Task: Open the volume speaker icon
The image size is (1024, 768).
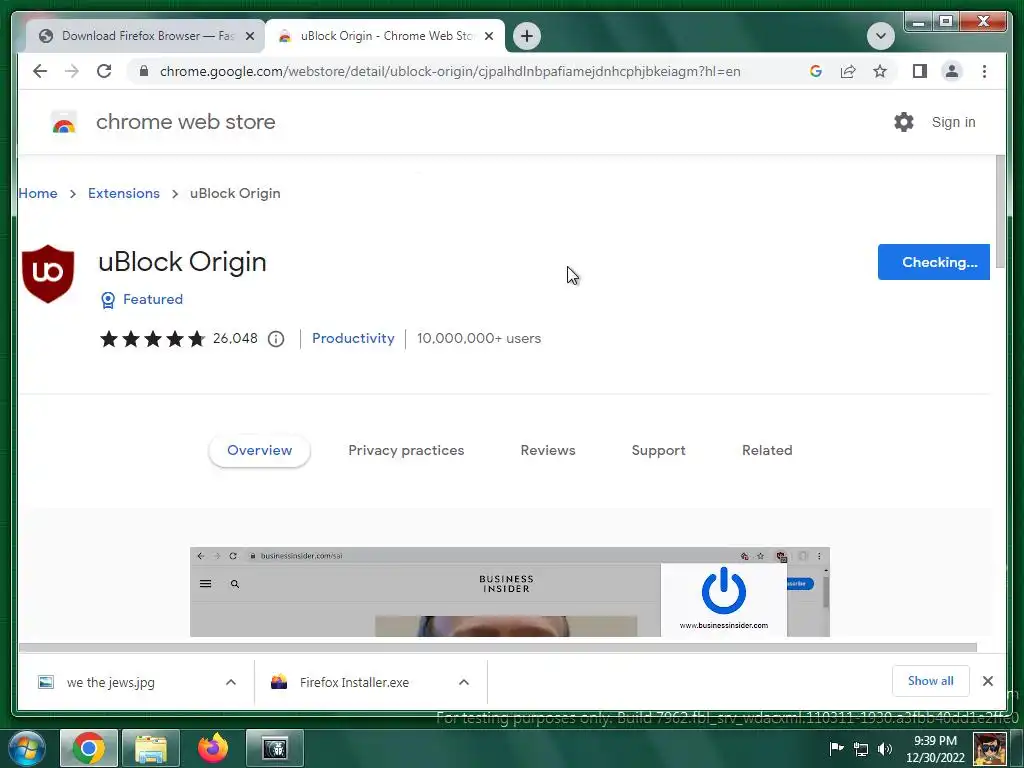Action: [x=885, y=749]
